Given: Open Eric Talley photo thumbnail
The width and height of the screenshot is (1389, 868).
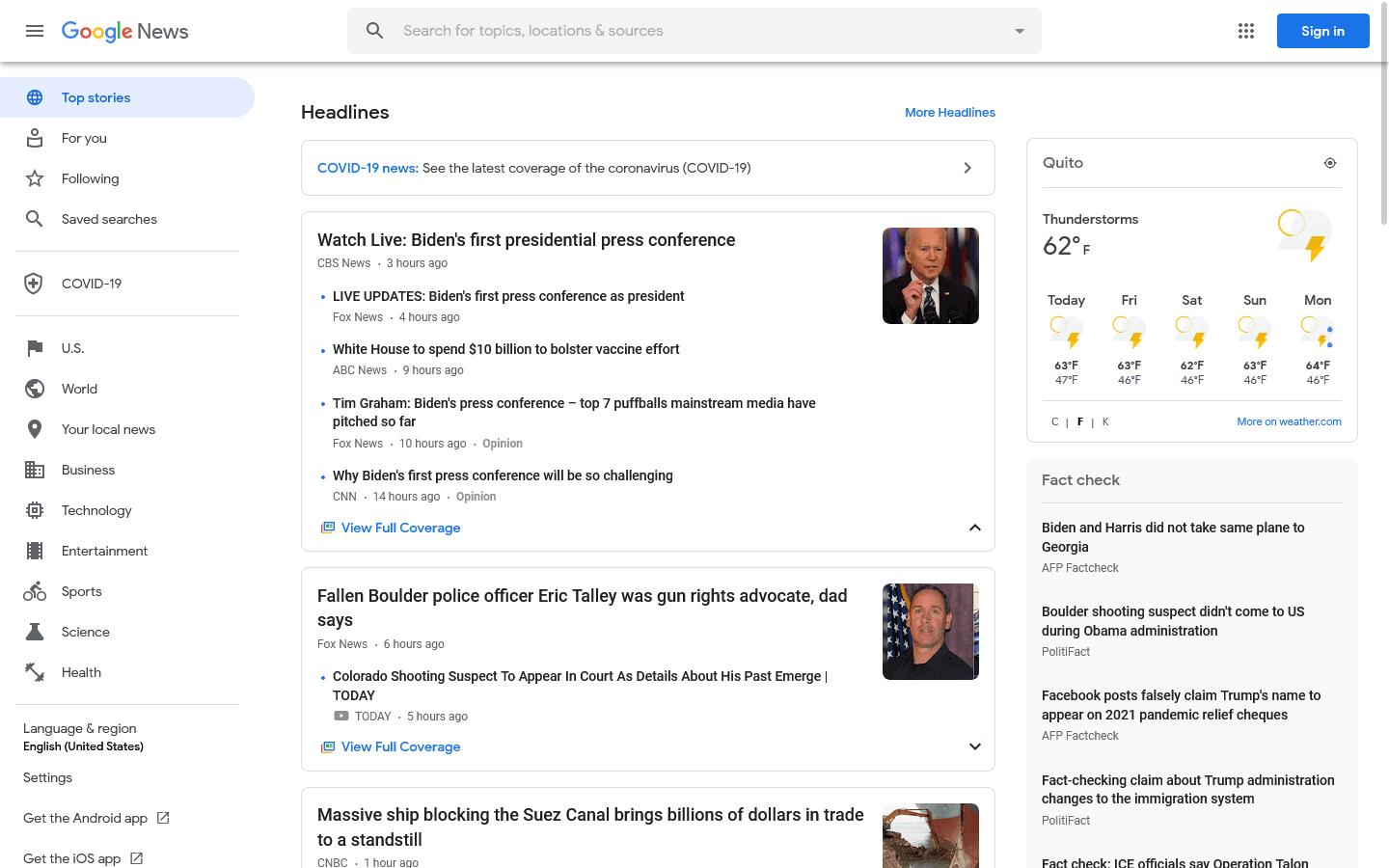Looking at the screenshot, I should pyautogui.click(x=931, y=632).
